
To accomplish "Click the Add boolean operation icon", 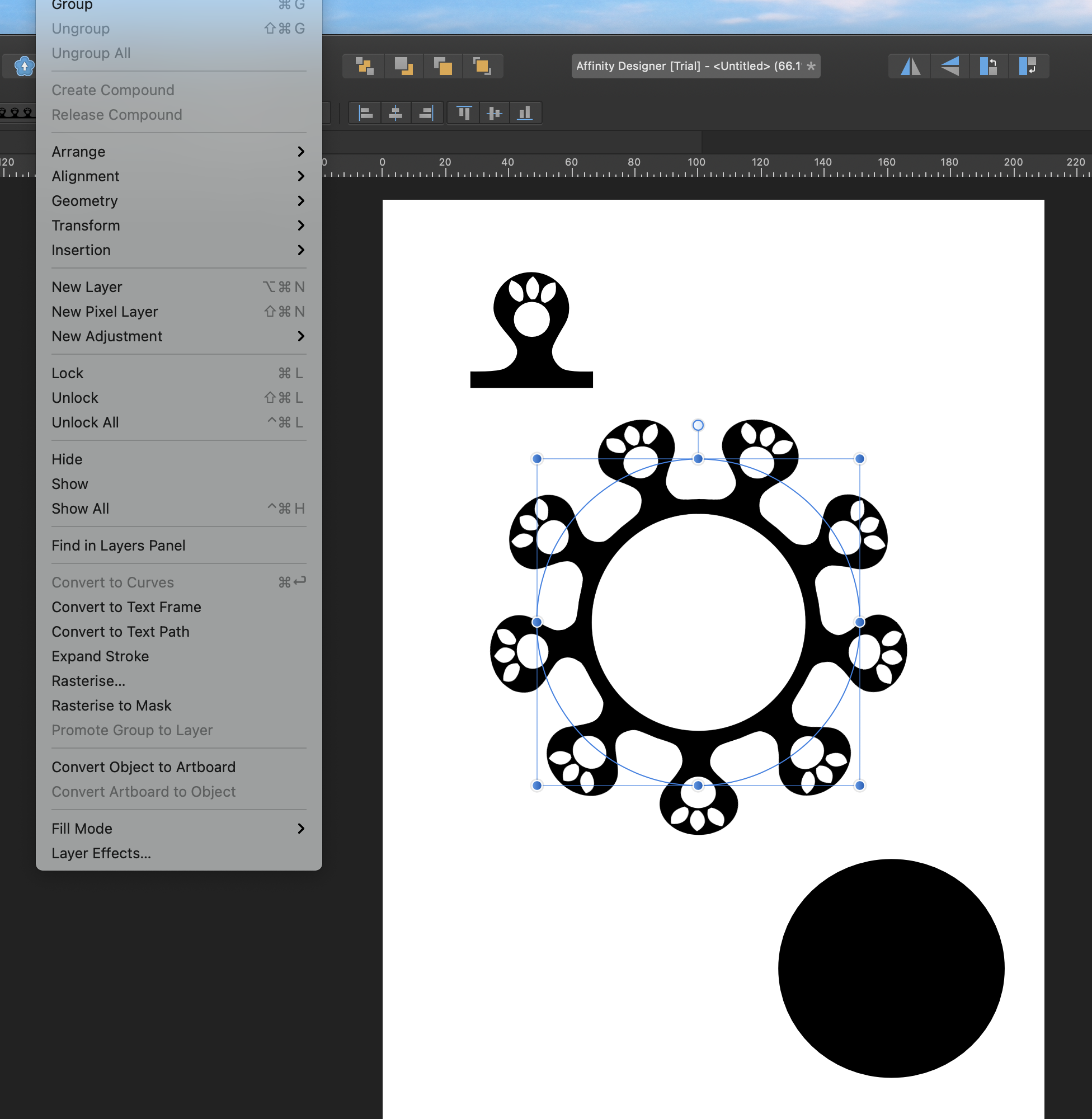I will pyautogui.click(x=365, y=66).
